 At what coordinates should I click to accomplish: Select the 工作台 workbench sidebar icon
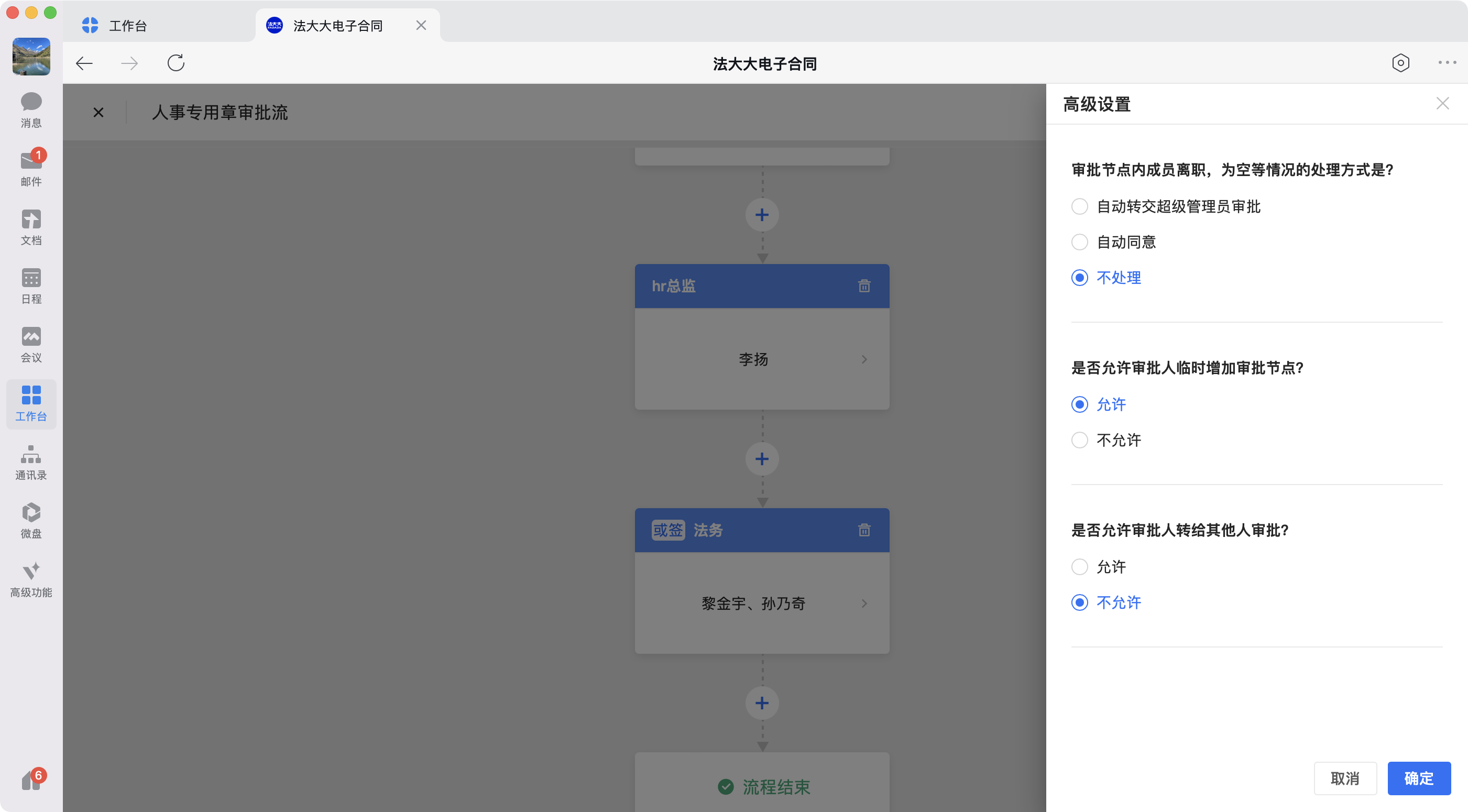(x=31, y=403)
